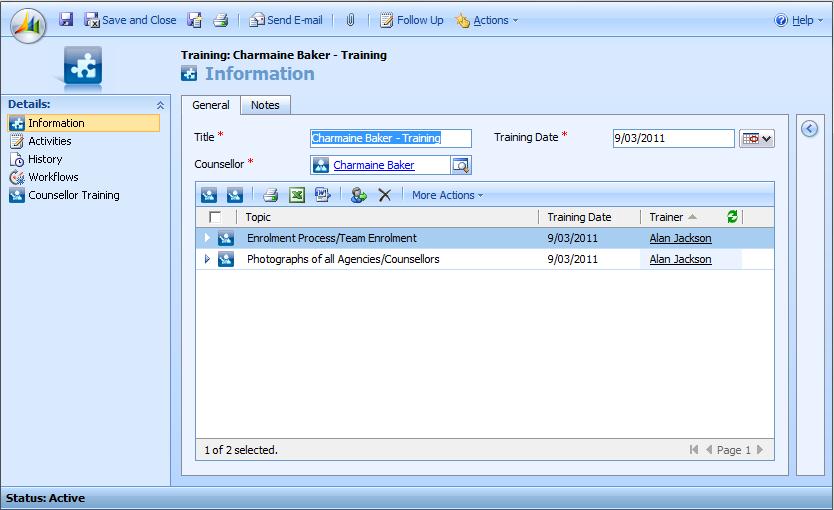Expand the More Actions dropdown
The image size is (834, 510).
point(447,195)
